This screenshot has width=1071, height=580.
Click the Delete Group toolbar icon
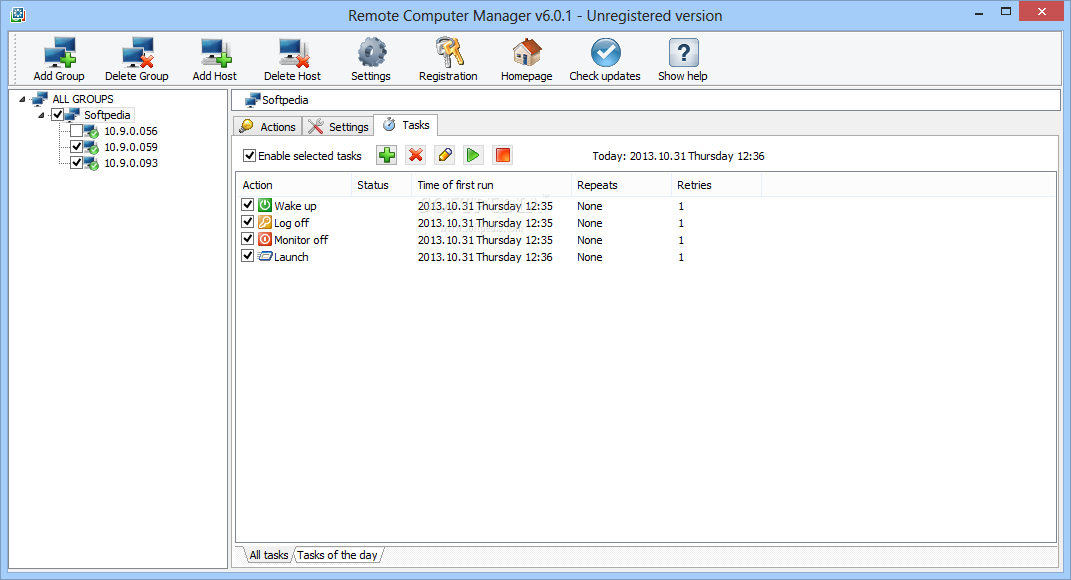(137, 59)
